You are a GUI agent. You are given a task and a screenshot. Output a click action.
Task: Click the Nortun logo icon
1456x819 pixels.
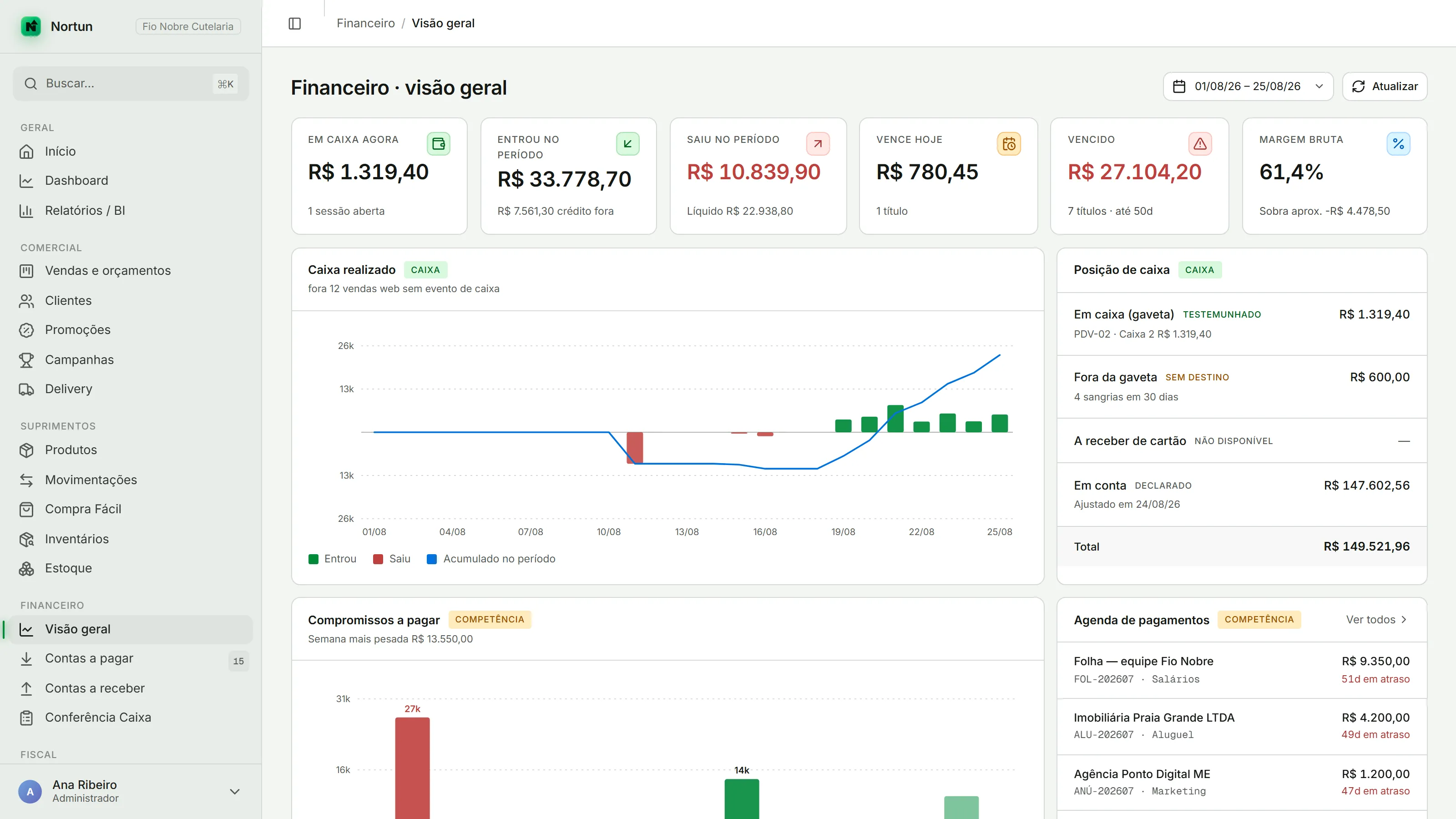(31, 26)
